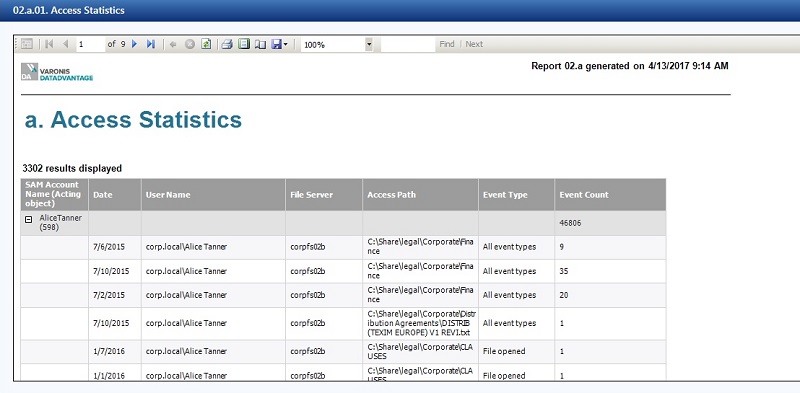800x393 pixels.
Task: Click the report generated timestamp text
Action: (x=630, y=66)
